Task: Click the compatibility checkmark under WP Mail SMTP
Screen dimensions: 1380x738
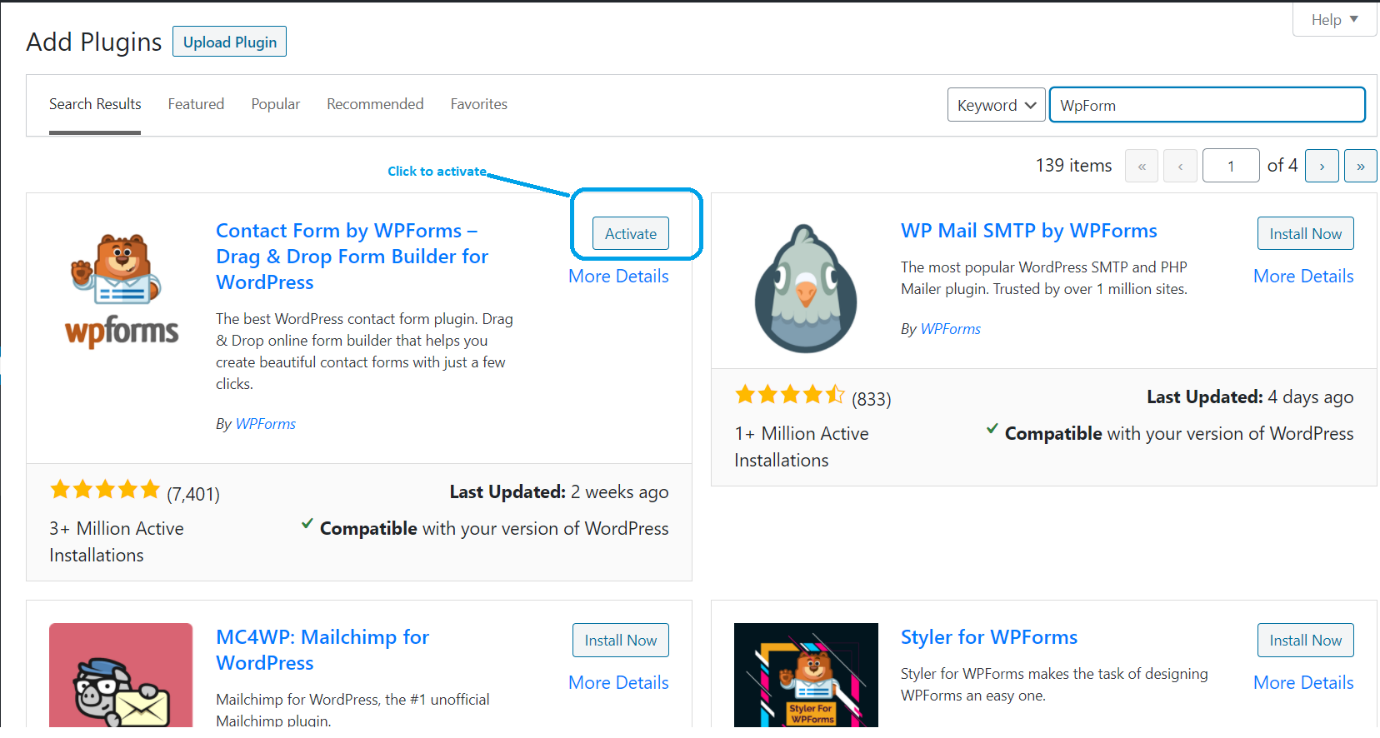Action: tap(992, 429)
